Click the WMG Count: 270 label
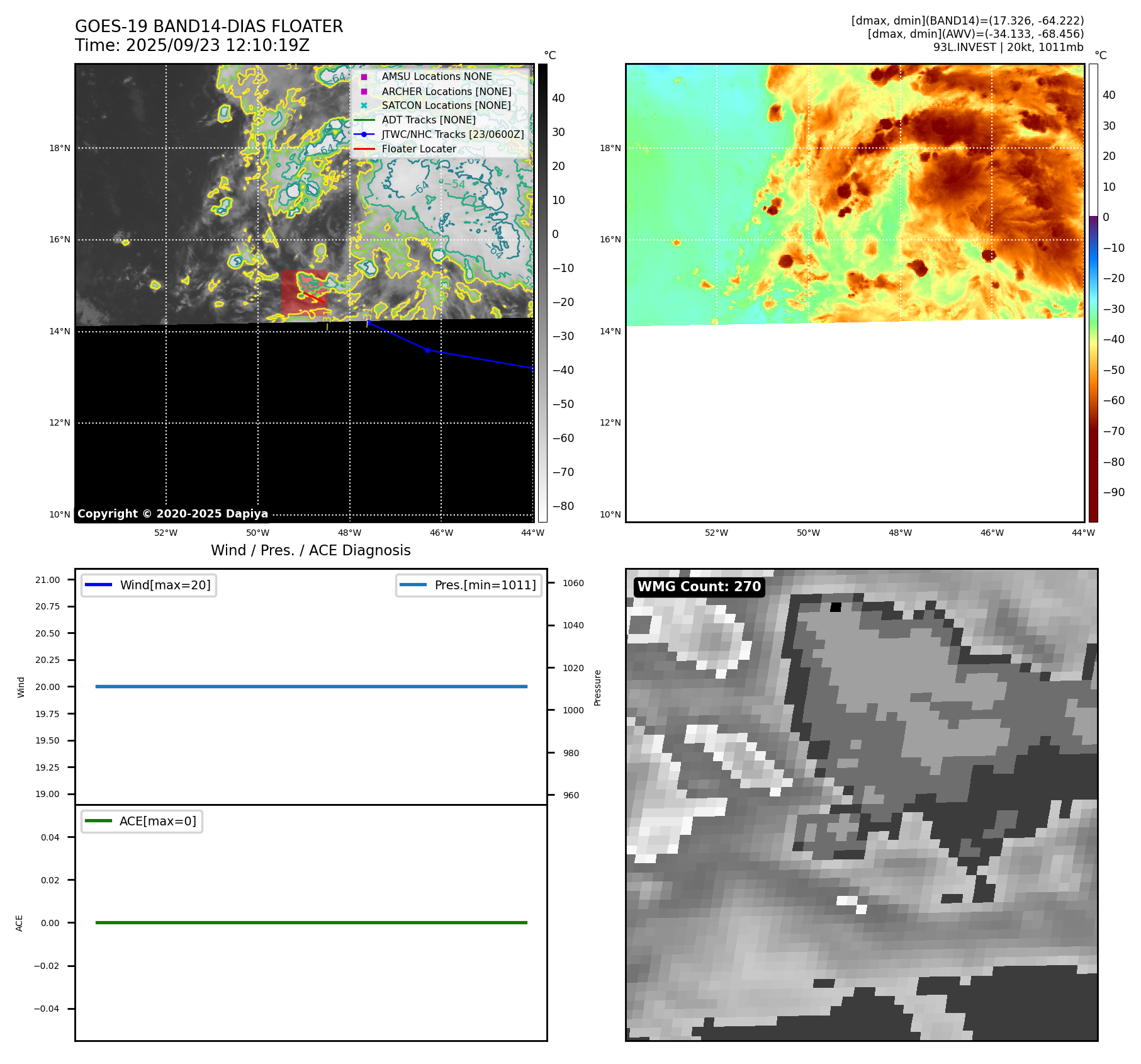1141x1064 pixels. click(x=699, y=587)
